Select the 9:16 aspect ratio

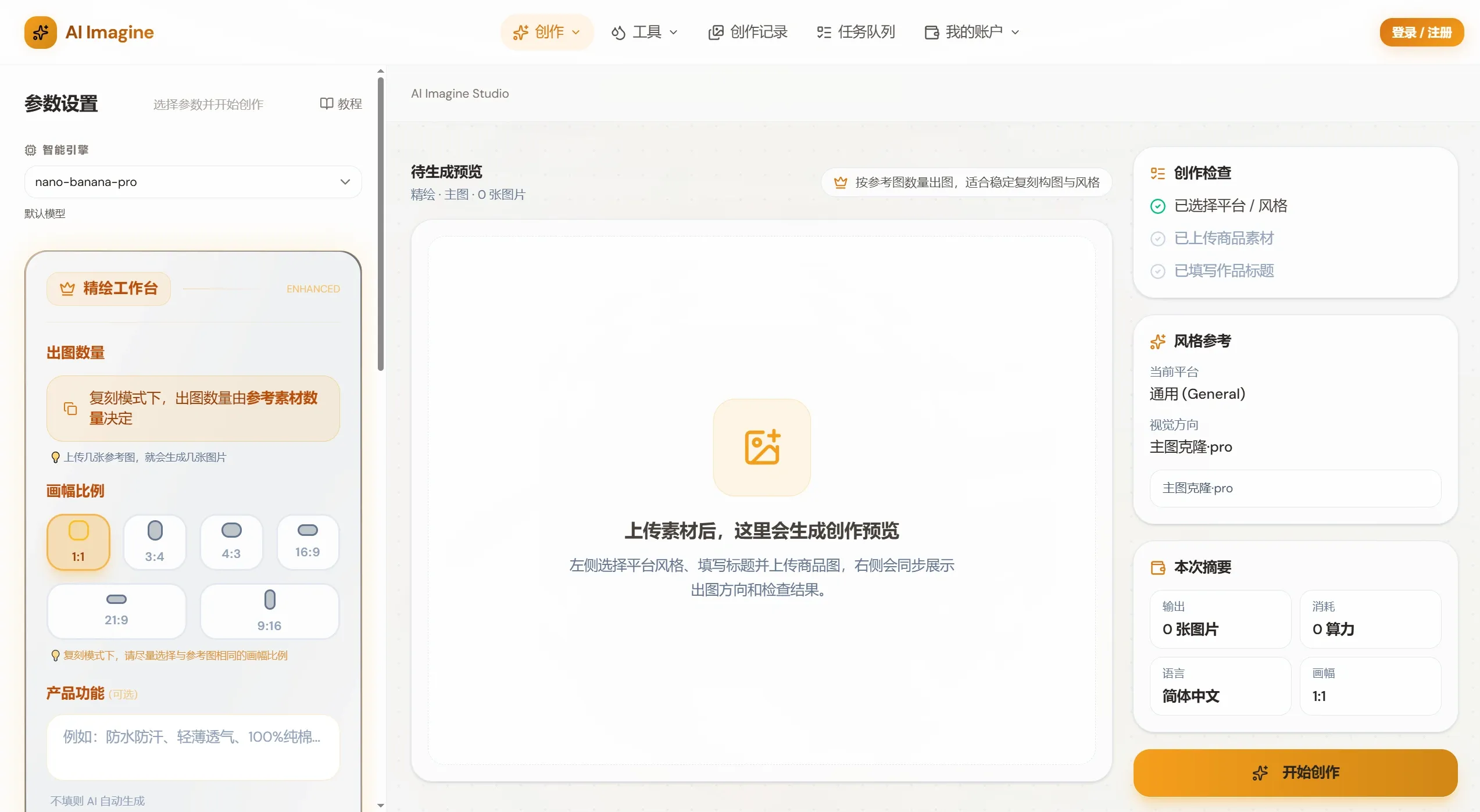[269, 611]
